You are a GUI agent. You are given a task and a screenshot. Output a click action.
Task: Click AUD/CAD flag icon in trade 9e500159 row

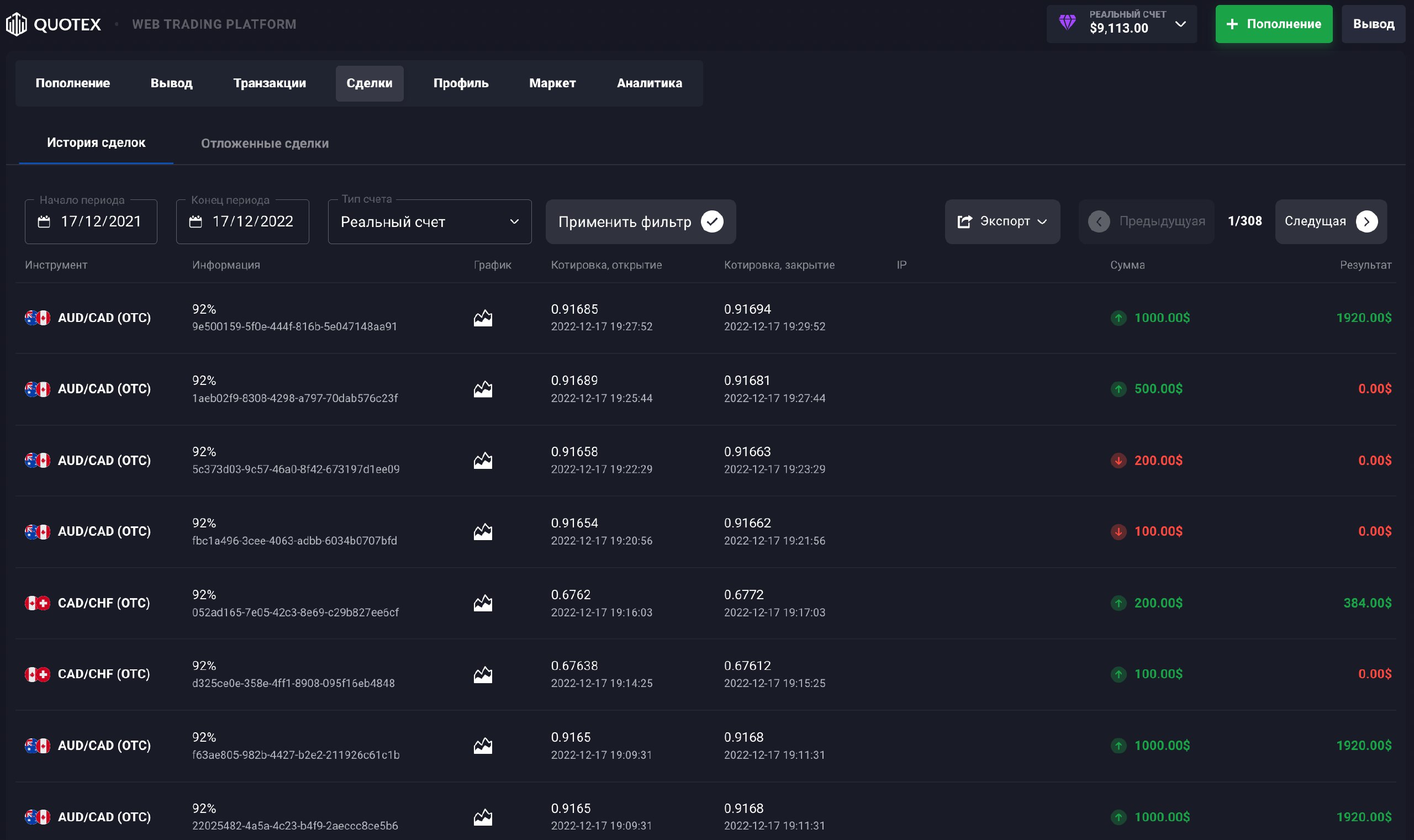(x=38, y=318)
